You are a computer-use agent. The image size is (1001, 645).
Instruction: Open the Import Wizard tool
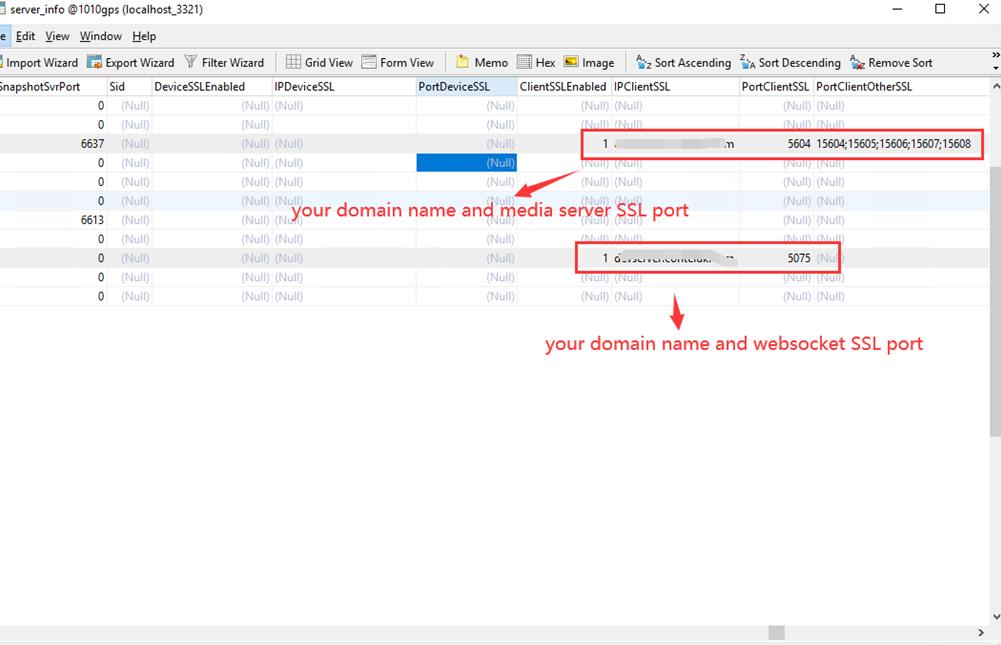(x=40, y=63)
